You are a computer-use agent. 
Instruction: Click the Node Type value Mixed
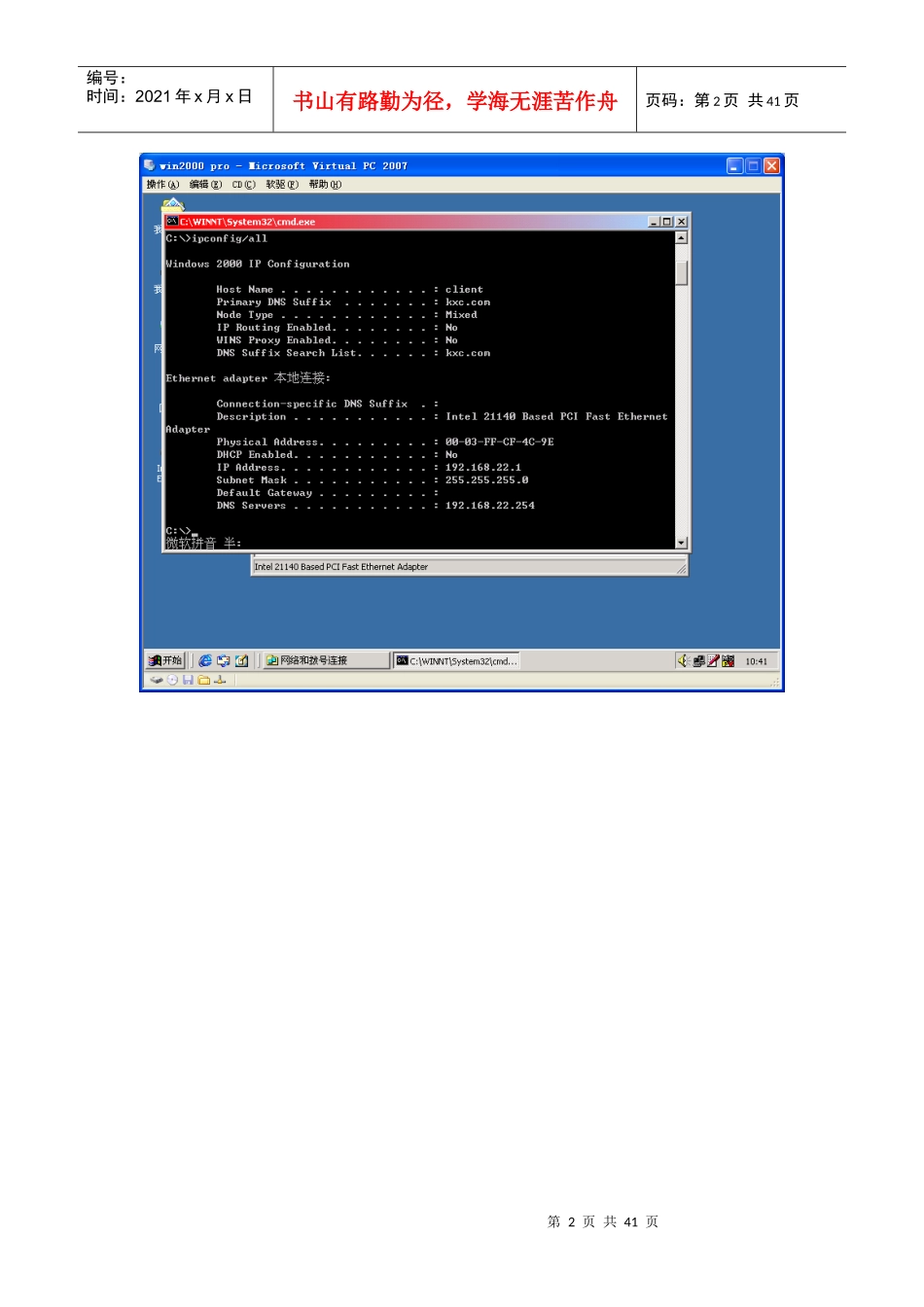[x=461, y=315]
